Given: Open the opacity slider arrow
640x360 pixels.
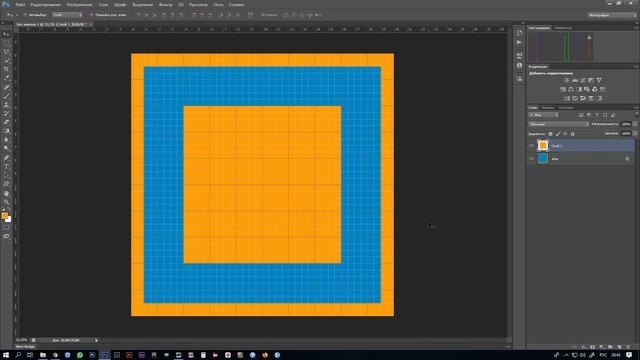Looking at the screenshot, I should pos(635,124).
